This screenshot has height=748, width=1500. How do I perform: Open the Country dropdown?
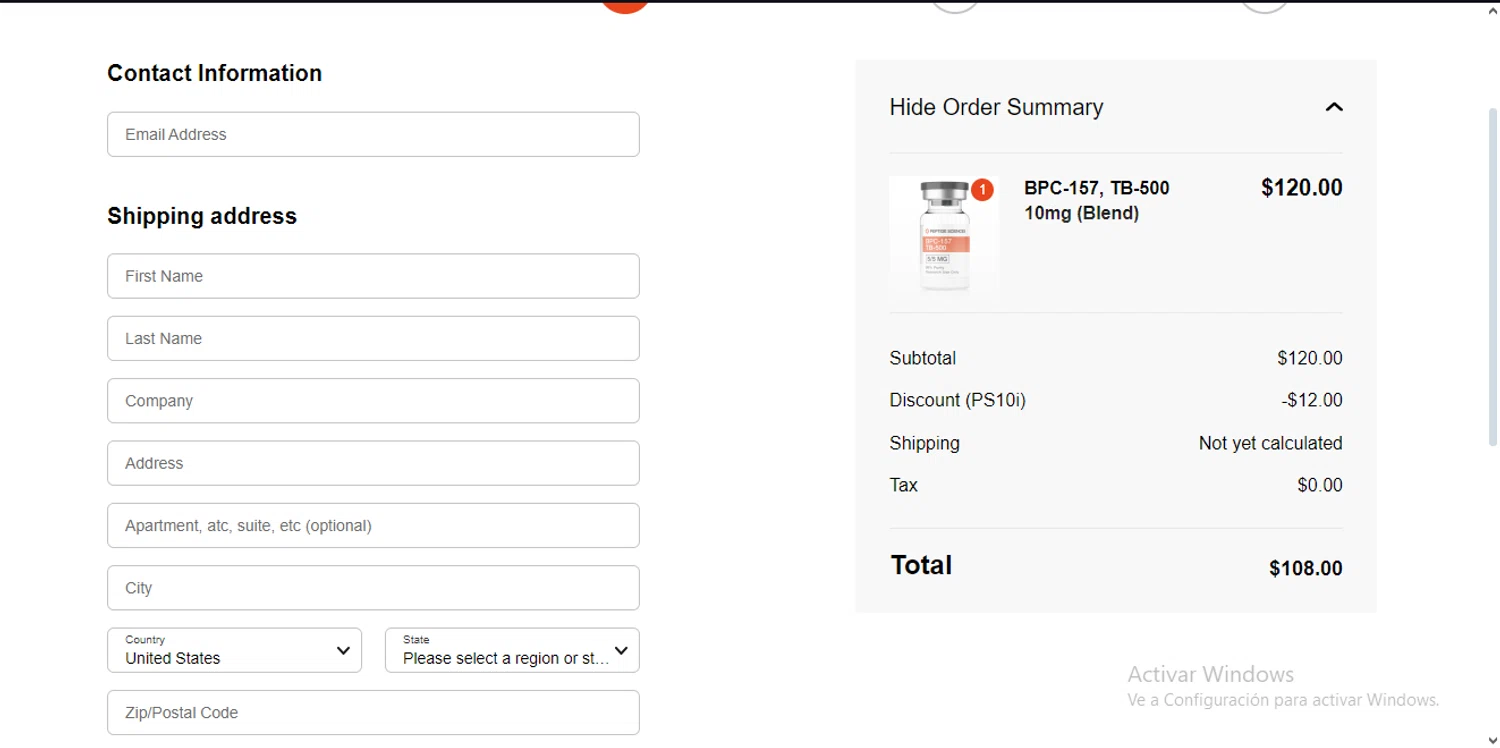[234, 650]
